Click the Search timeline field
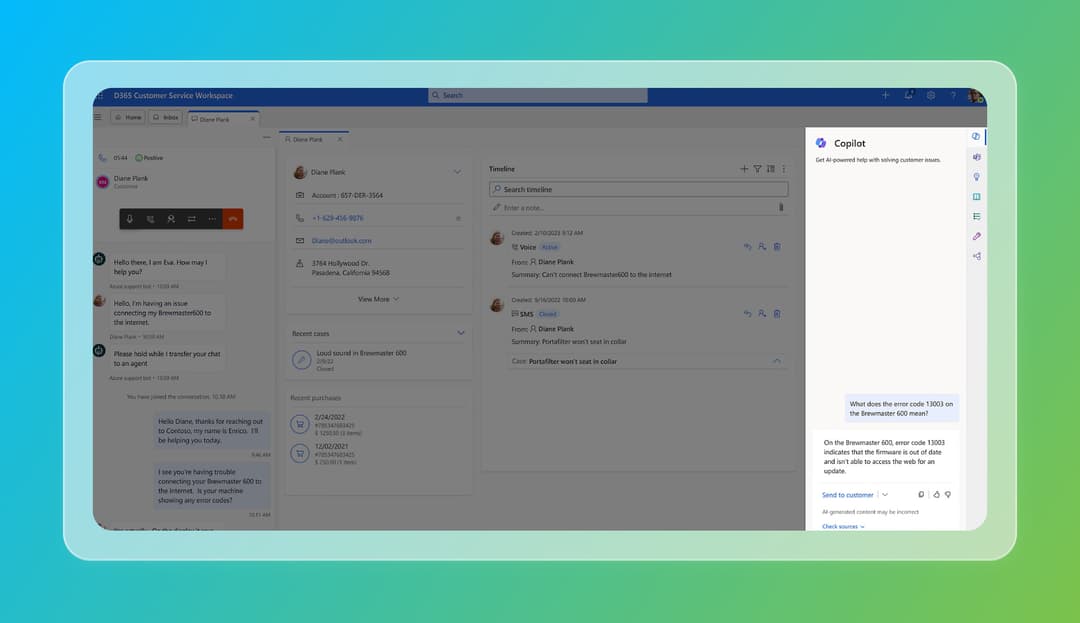Screen dimensions: 1080x623 (x=638, y=189)
